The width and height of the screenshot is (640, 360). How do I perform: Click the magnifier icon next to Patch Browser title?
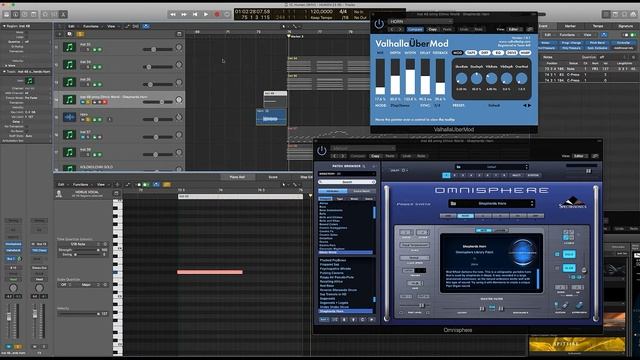pos(364,167)
